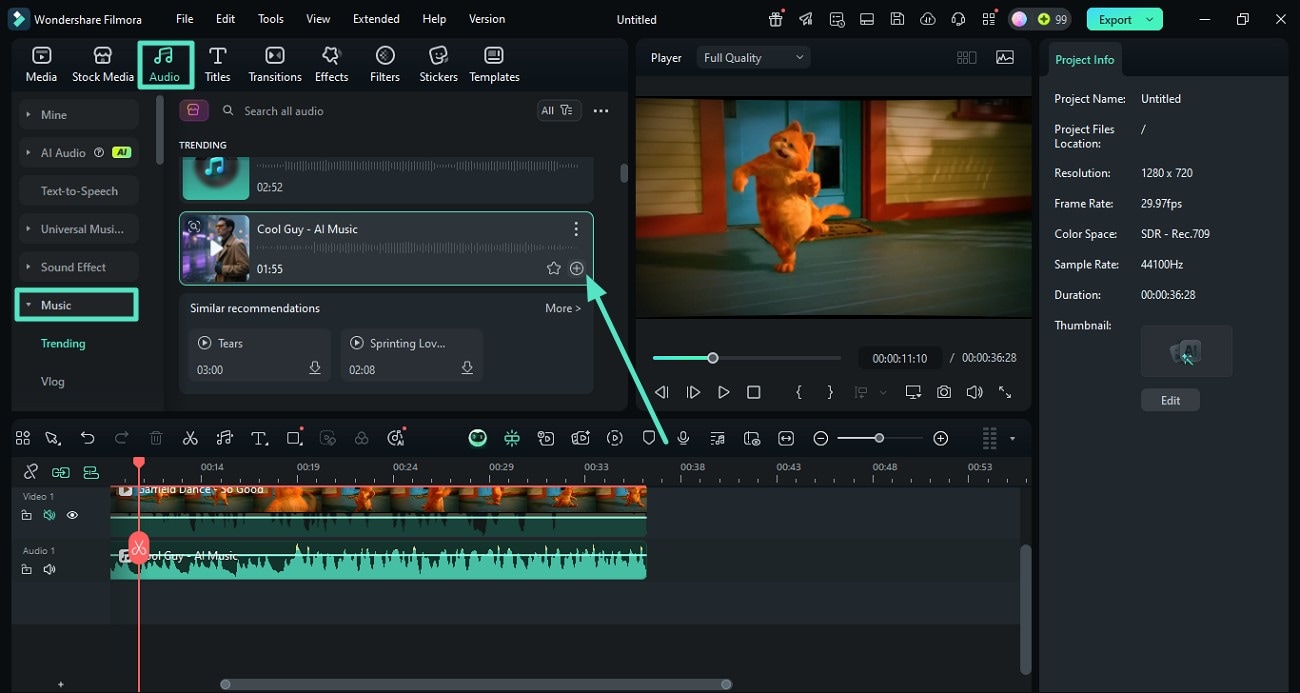Open the View menu
The width and height of the screenshot is (1300, 693).
click(318, 19)
